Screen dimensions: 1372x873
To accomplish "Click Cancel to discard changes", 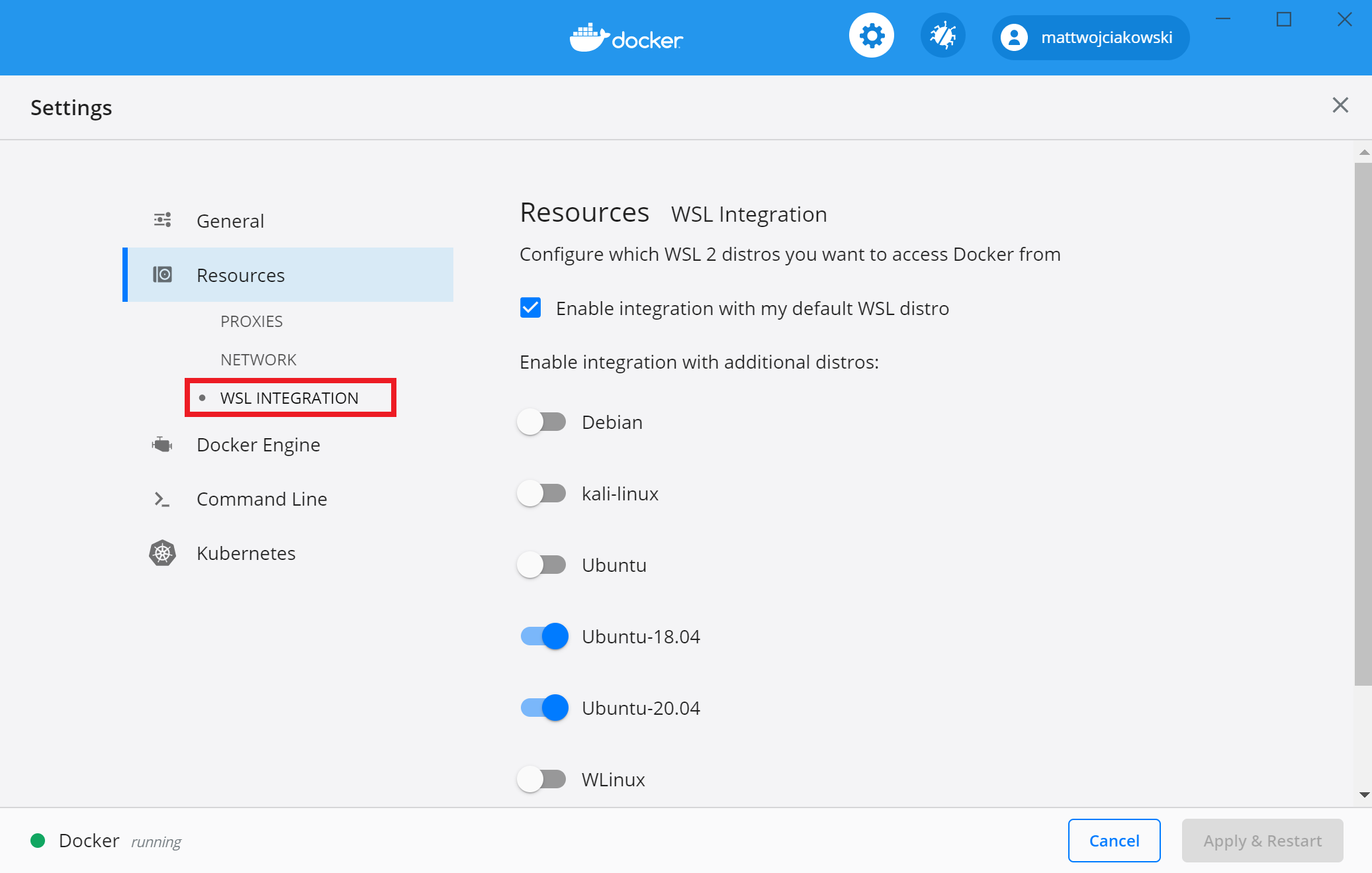I will tap(1114, 840).
